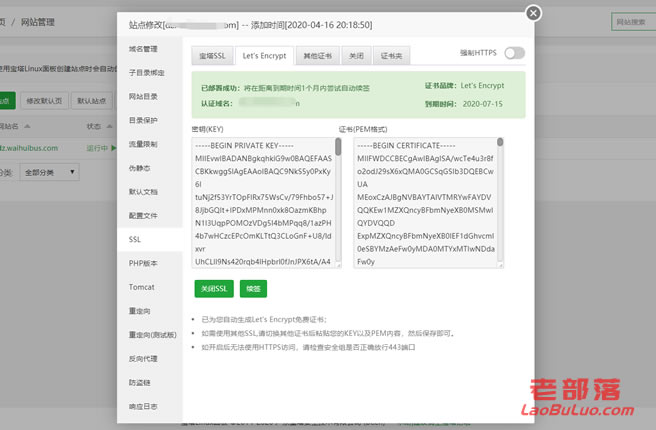
Task: Switch to the 宝塔SSL tab
Action: pyautogui.click(x=212, y=56)
